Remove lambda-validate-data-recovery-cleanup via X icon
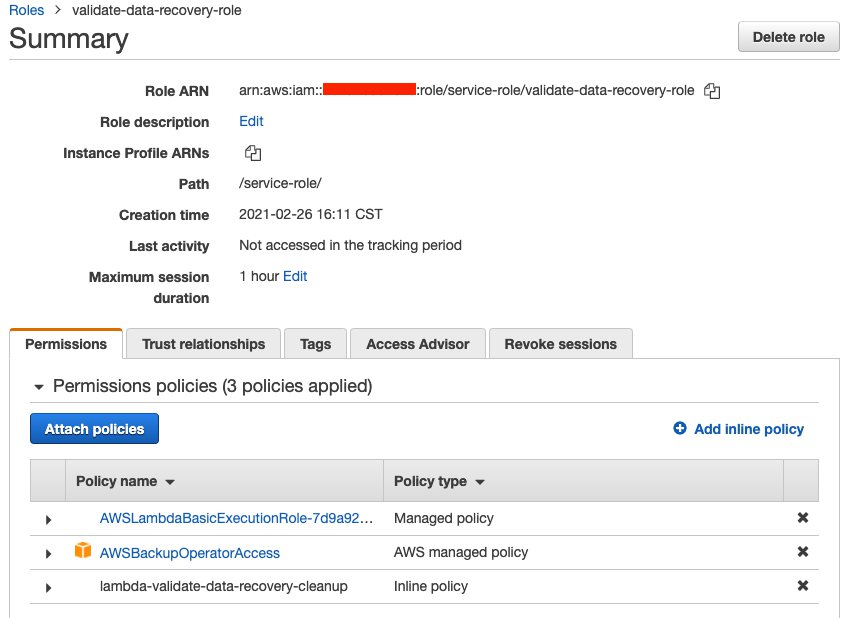Viewport: 850px width, 618px height. (x=803, y=587)
